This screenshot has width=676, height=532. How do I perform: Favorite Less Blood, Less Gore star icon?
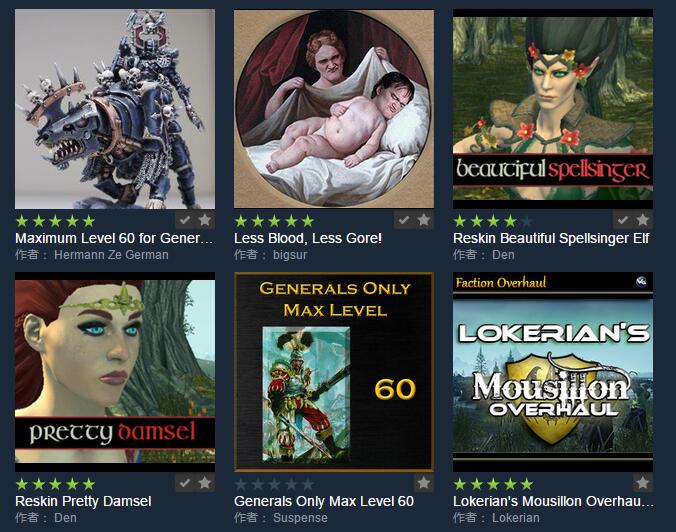pos(424,220)
